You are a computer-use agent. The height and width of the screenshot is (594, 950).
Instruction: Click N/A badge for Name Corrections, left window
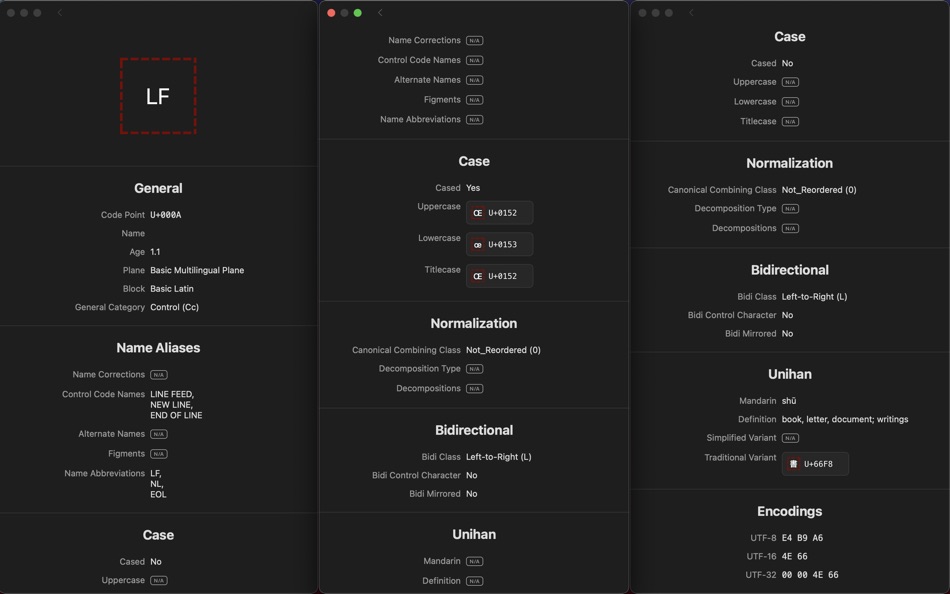(159, 375)
